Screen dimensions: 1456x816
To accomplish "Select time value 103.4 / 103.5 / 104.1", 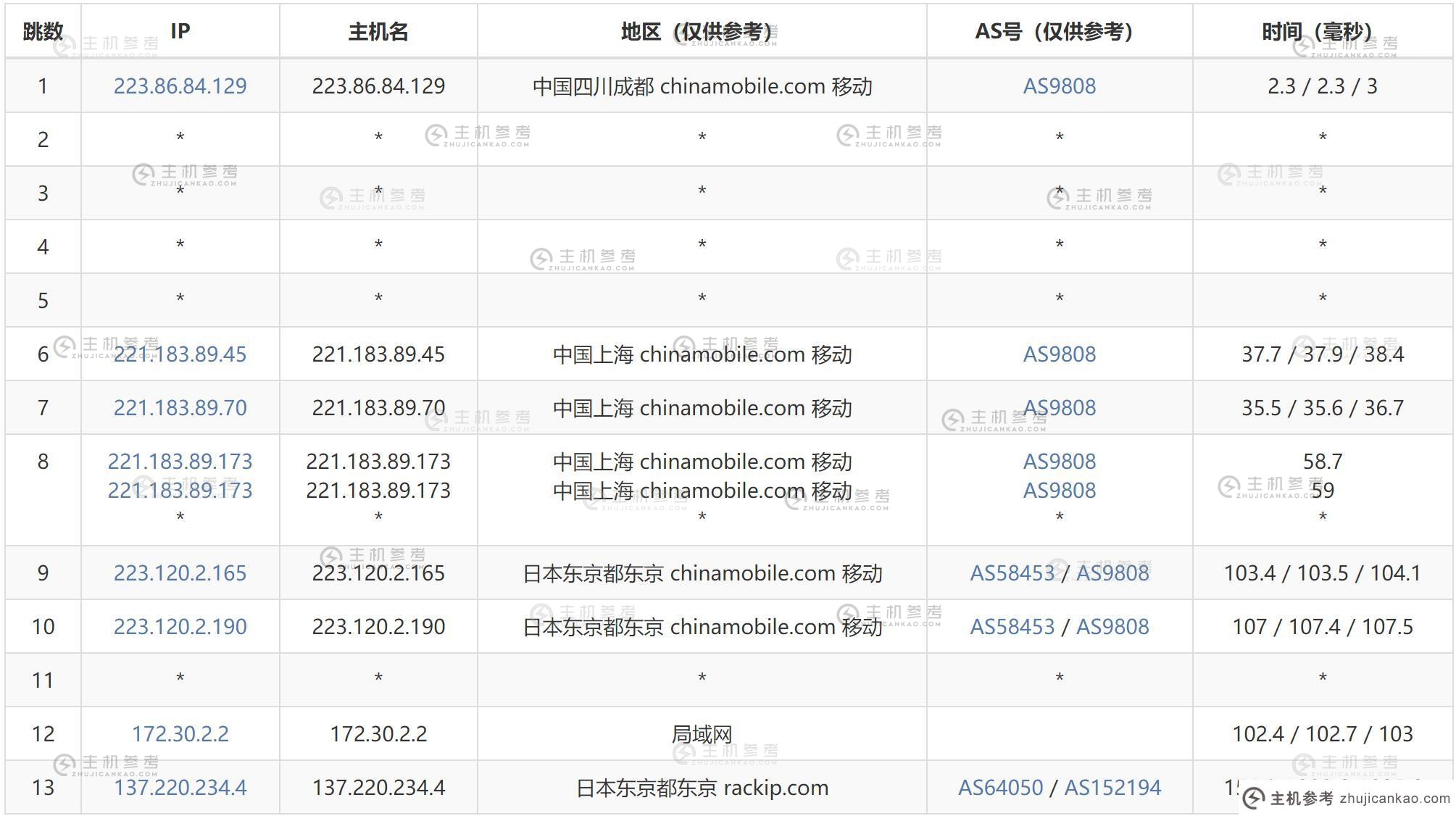I will tap(1322, 573).
